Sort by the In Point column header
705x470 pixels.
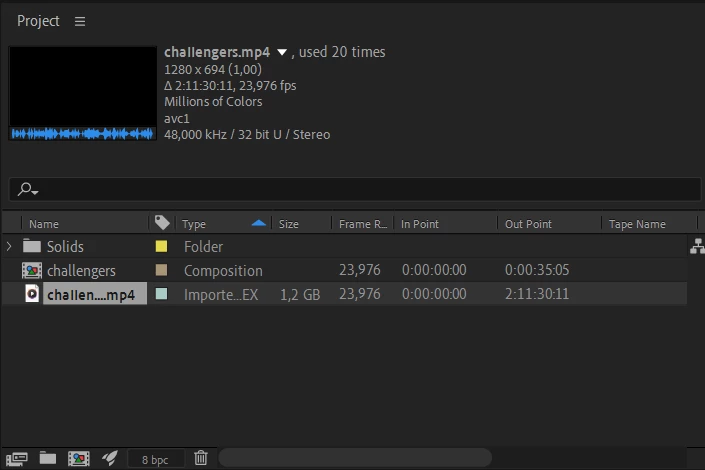419,224
